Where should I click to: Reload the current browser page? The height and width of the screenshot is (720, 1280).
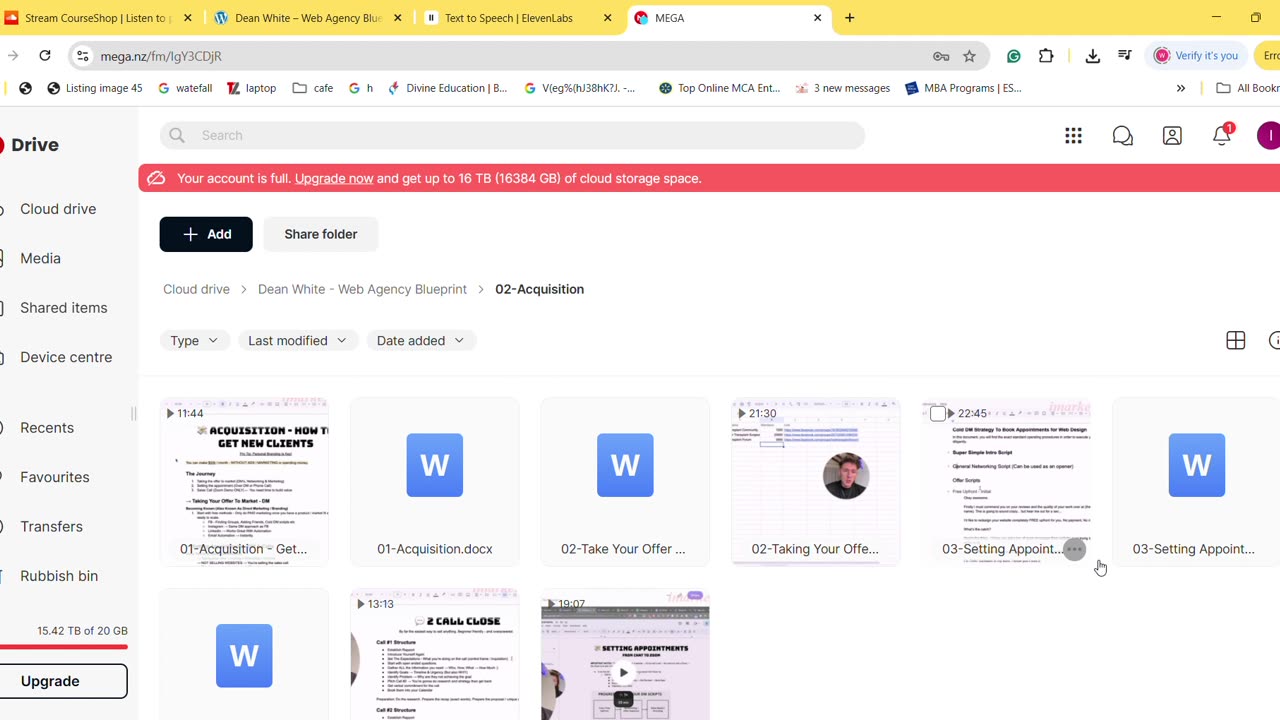coord(45,56)
